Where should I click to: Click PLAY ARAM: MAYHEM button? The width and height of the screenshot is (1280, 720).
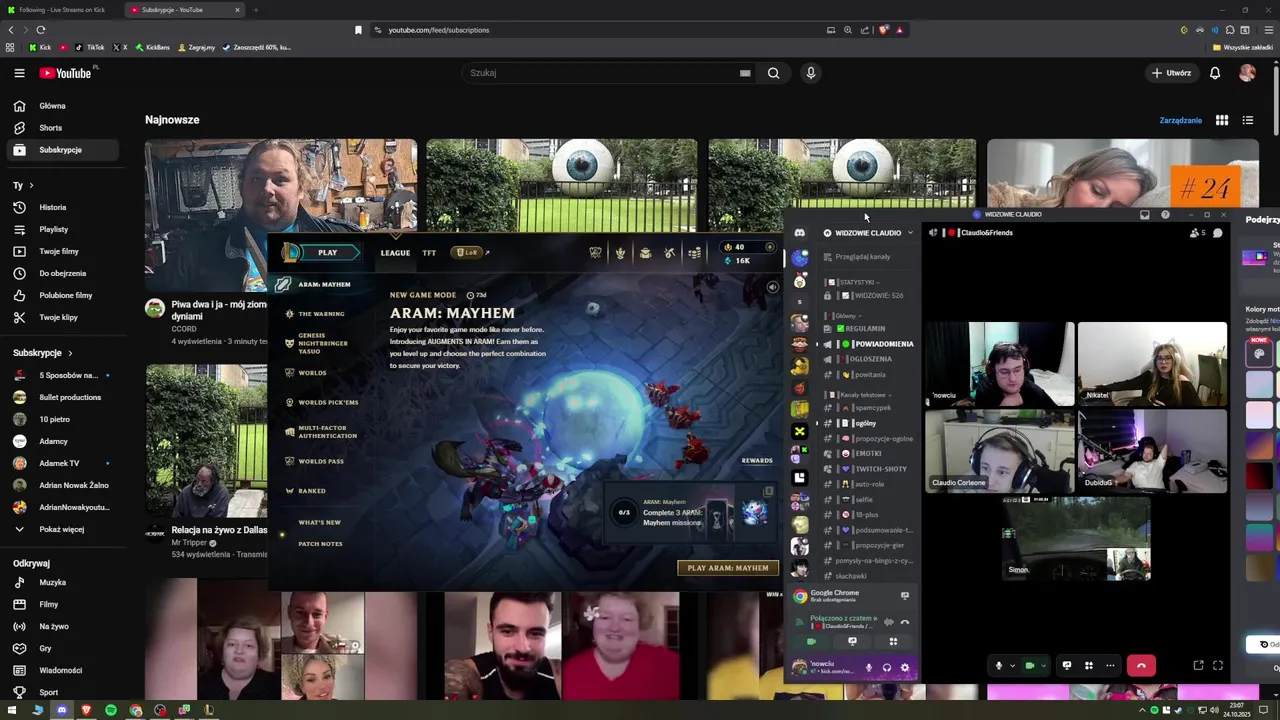coord(728,568)
